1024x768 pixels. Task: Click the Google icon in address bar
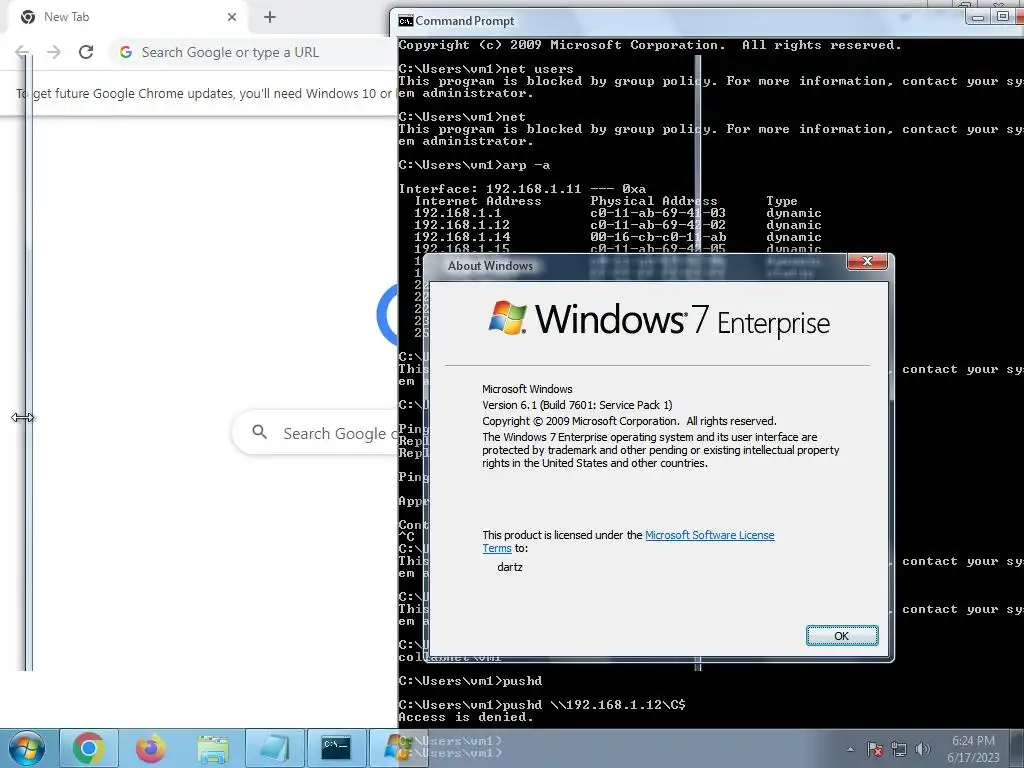click(126, 52)
